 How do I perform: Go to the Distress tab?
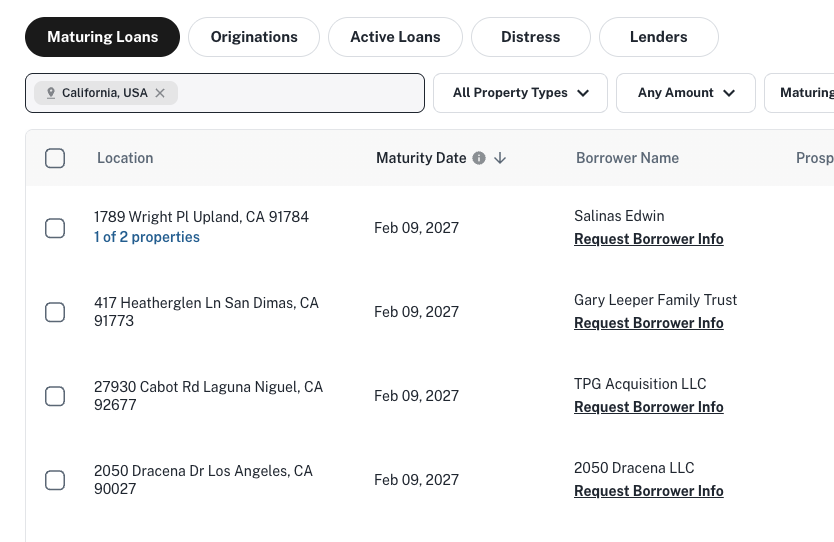tap(530, 37)
